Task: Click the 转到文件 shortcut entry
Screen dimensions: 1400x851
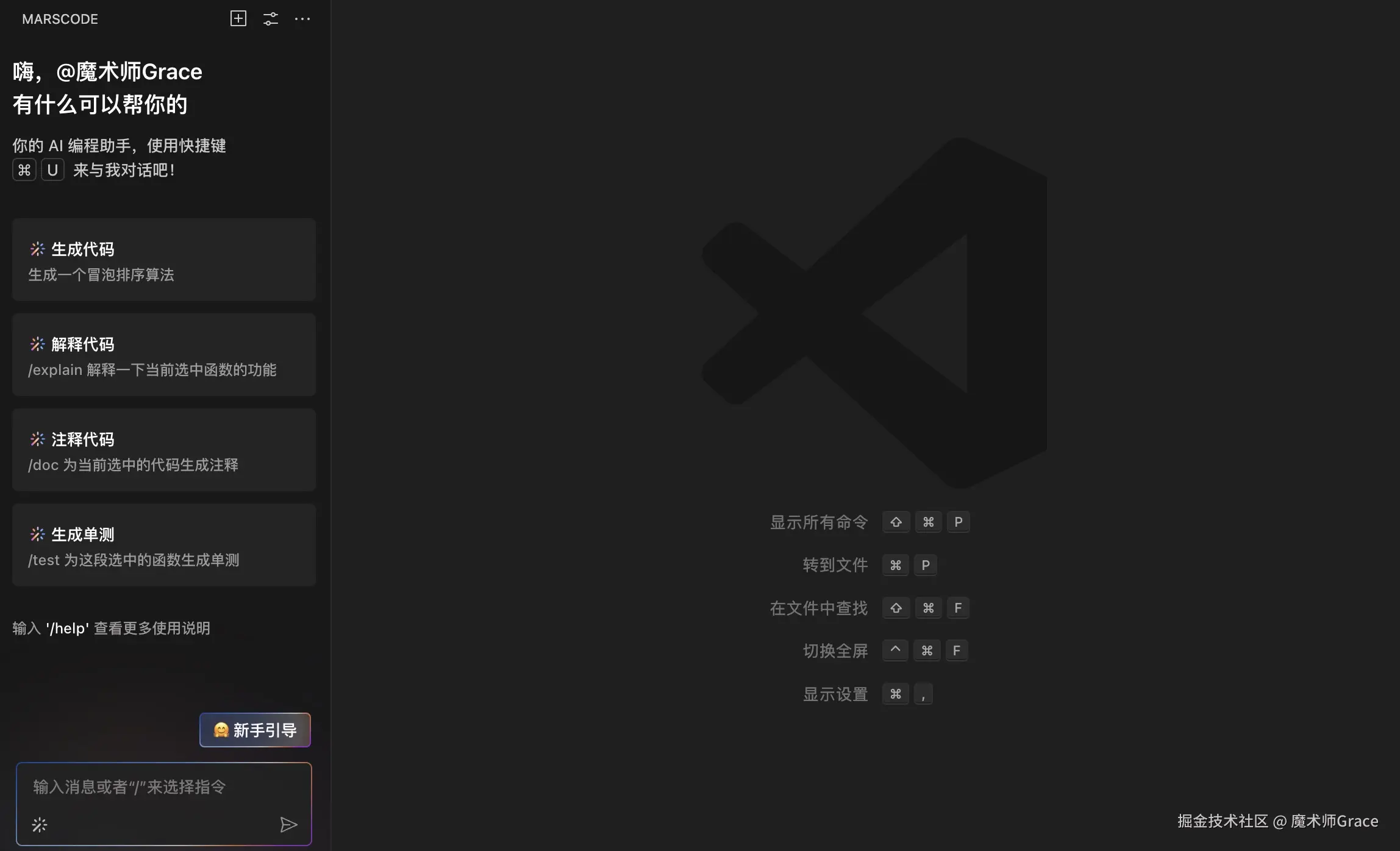Action: pyautogui.click(x=835, y=565)
